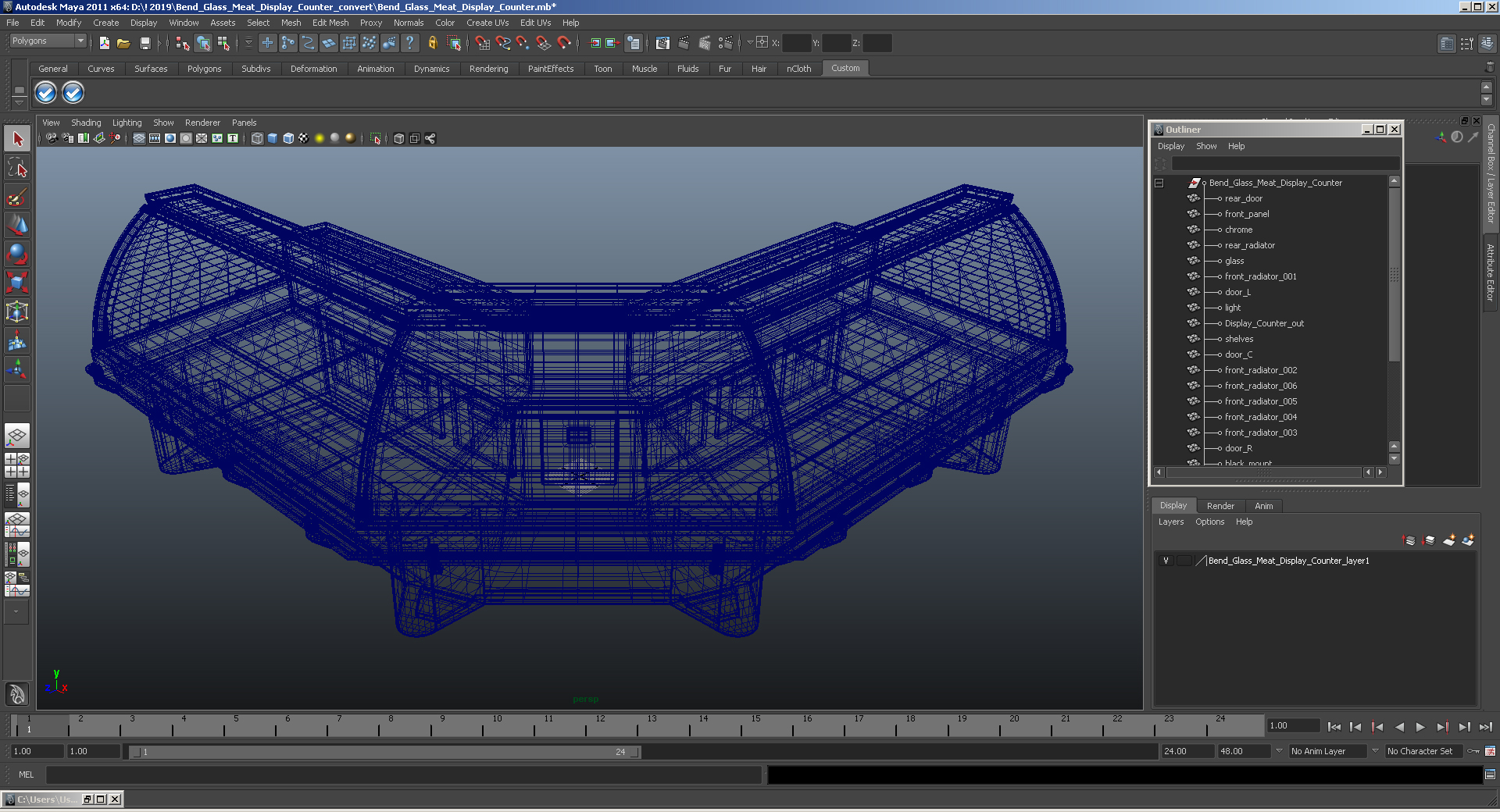The image size is (1500, 812).
Task: Click the time range slider bar
Action: coord(384,752)
